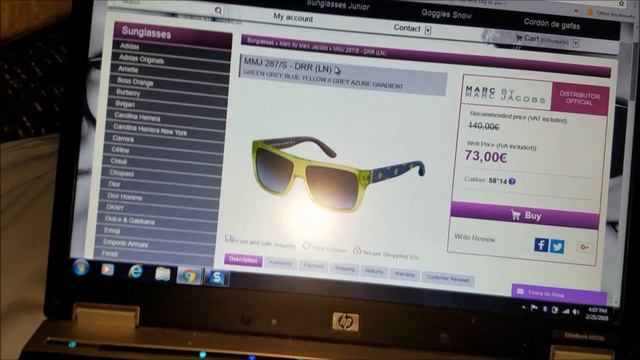Select the Description tab
The width and height of the screenshot is (640, 360).
pos(243,260)
